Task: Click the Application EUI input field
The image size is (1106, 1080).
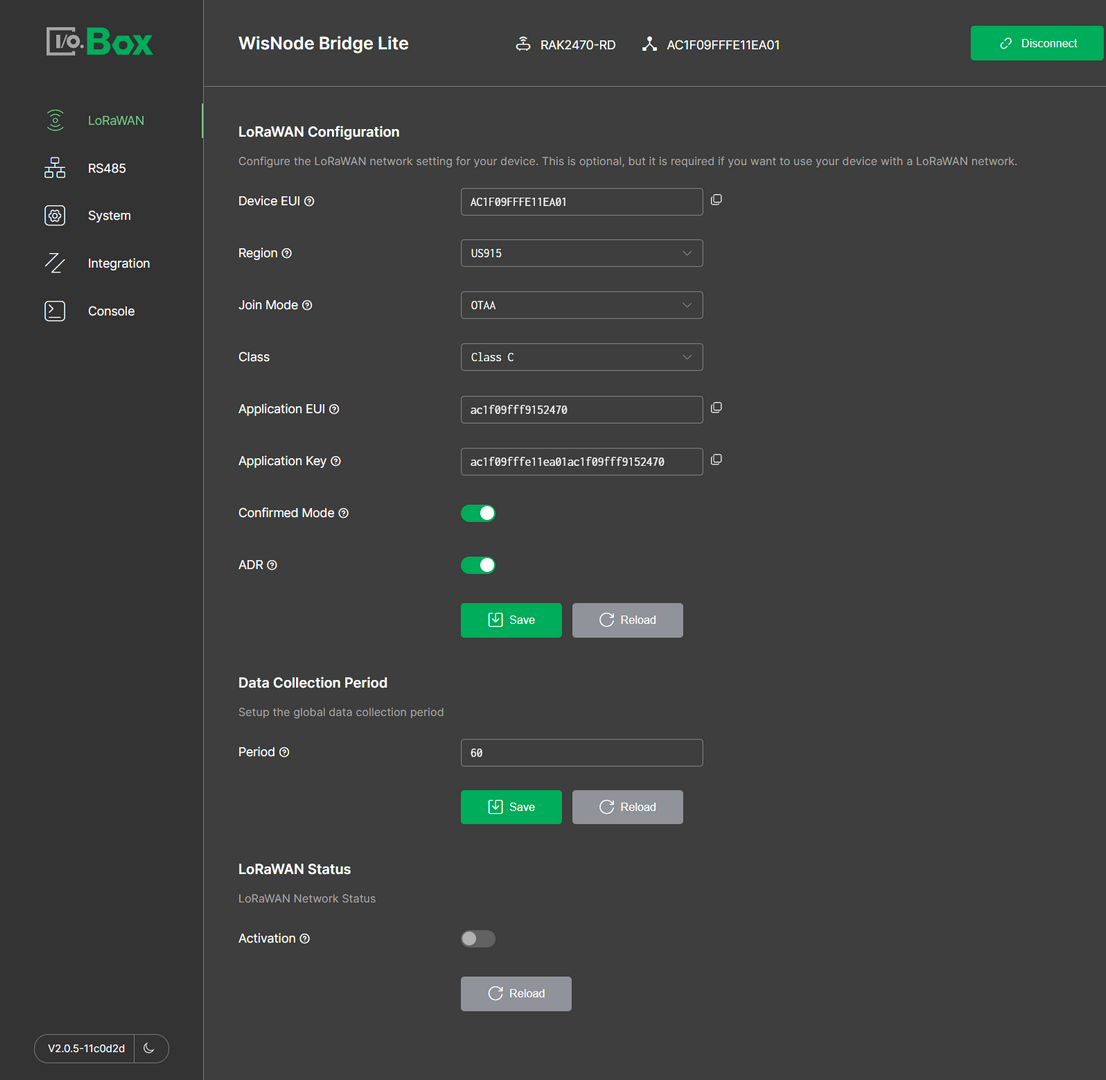Action: [x=582, y=409]
